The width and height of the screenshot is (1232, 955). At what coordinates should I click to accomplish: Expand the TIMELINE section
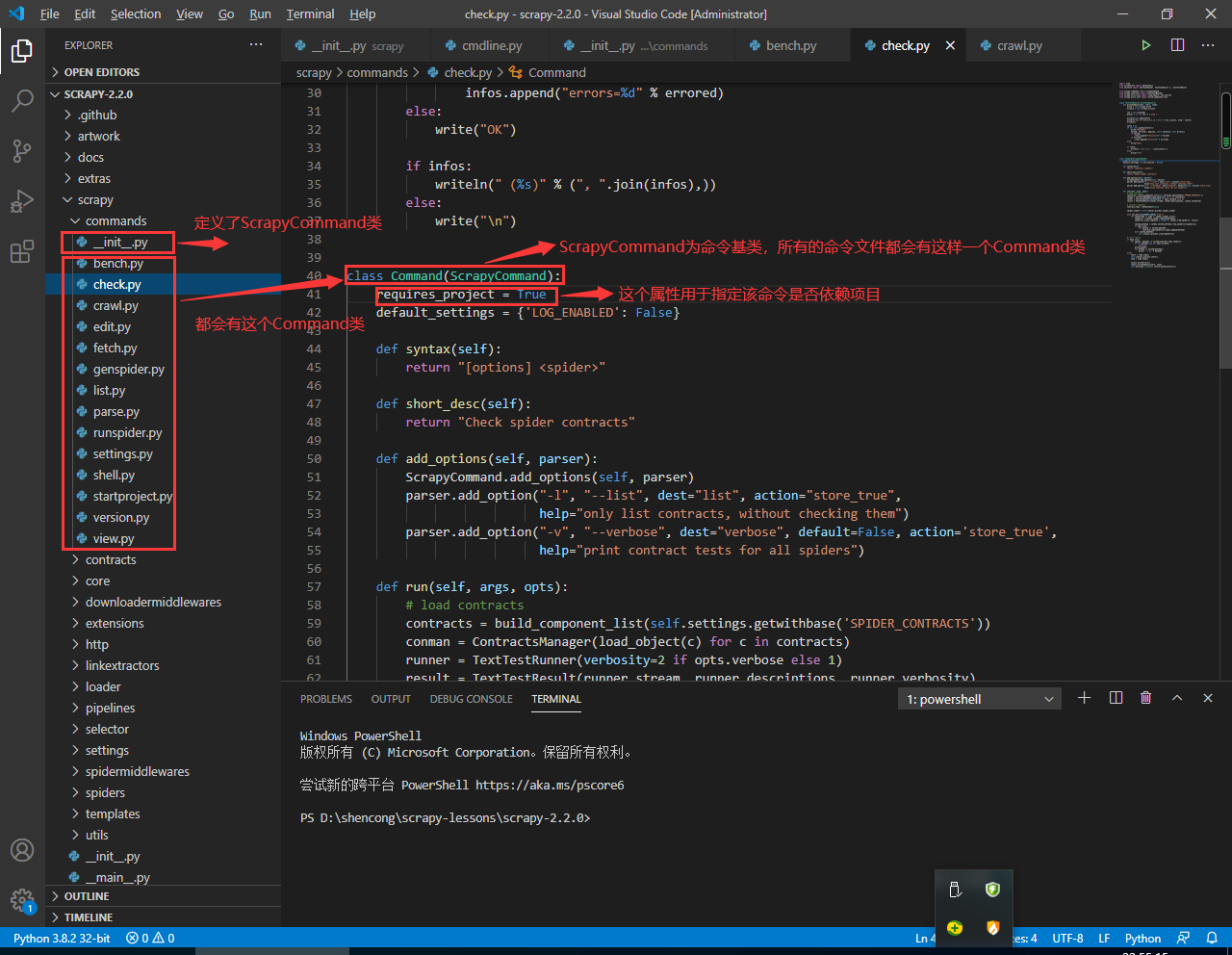coord(163,917)
